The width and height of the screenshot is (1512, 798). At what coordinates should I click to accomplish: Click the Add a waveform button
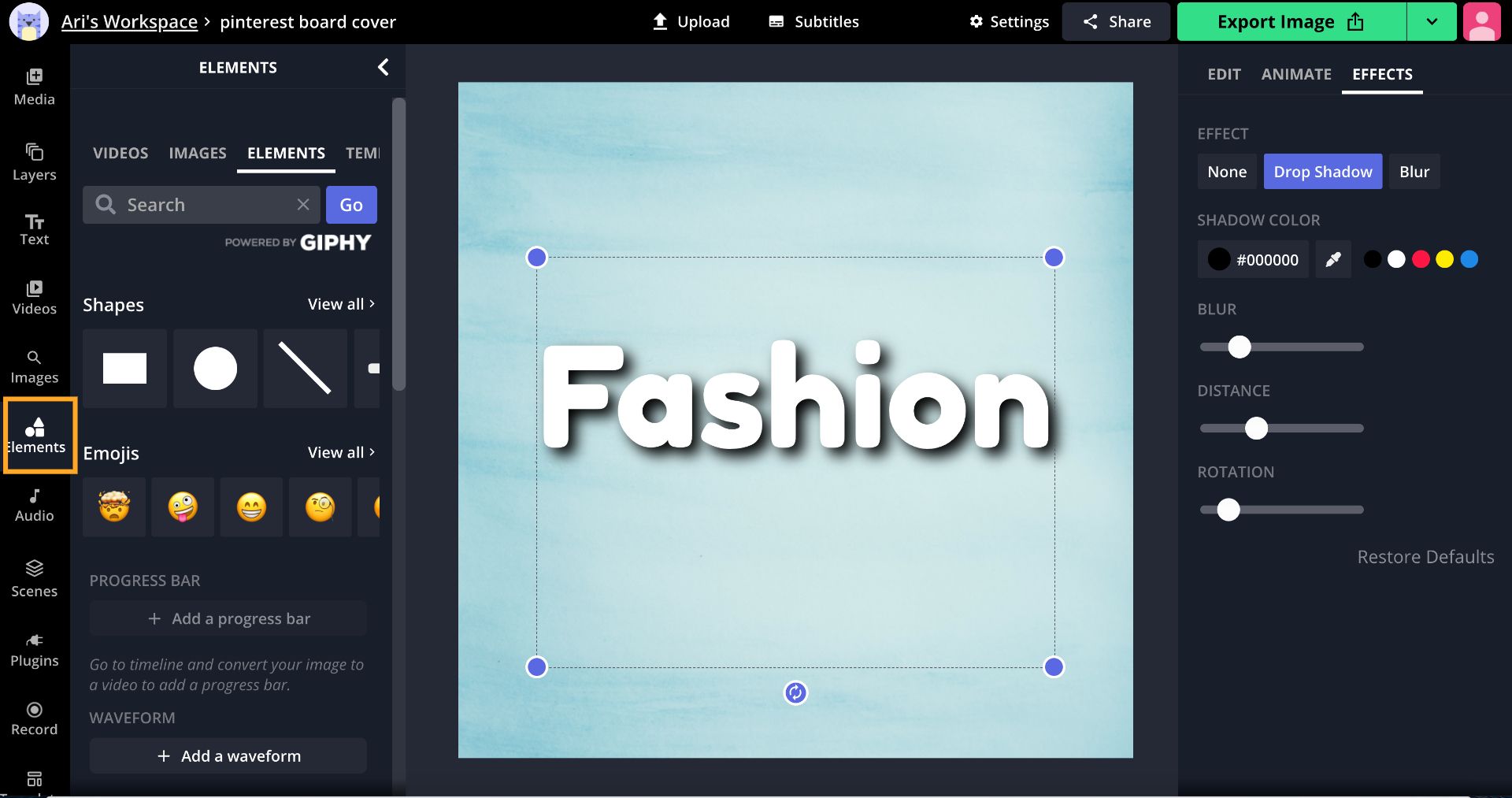pos(228,755)
